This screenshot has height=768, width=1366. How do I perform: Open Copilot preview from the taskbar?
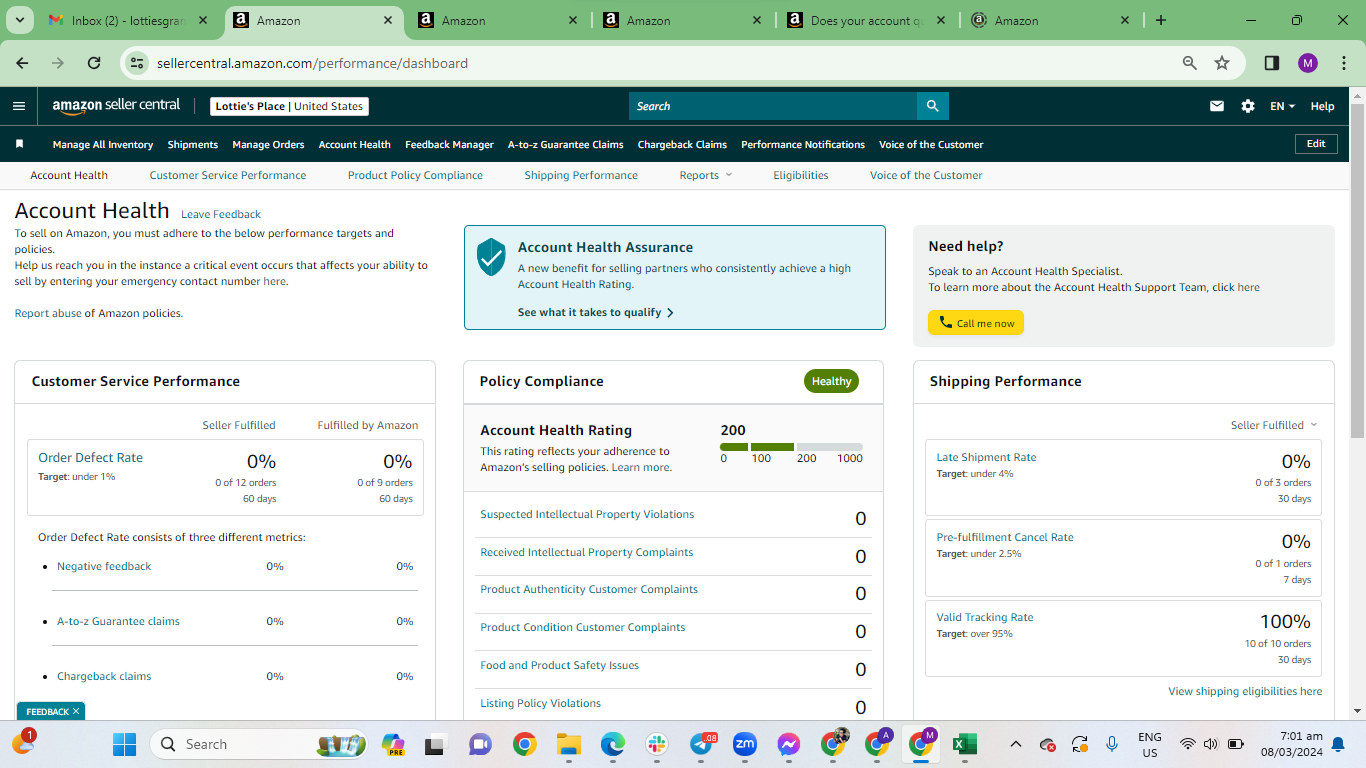pos(393,744)
